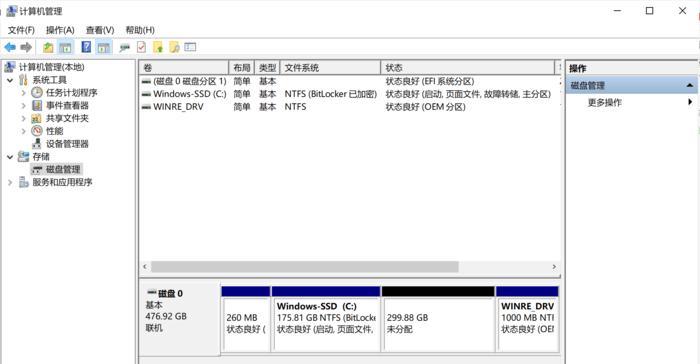Screen dimensions: 700x364
Task: Click the volume list horizontal scrollbar thumb
Action: 305,267
